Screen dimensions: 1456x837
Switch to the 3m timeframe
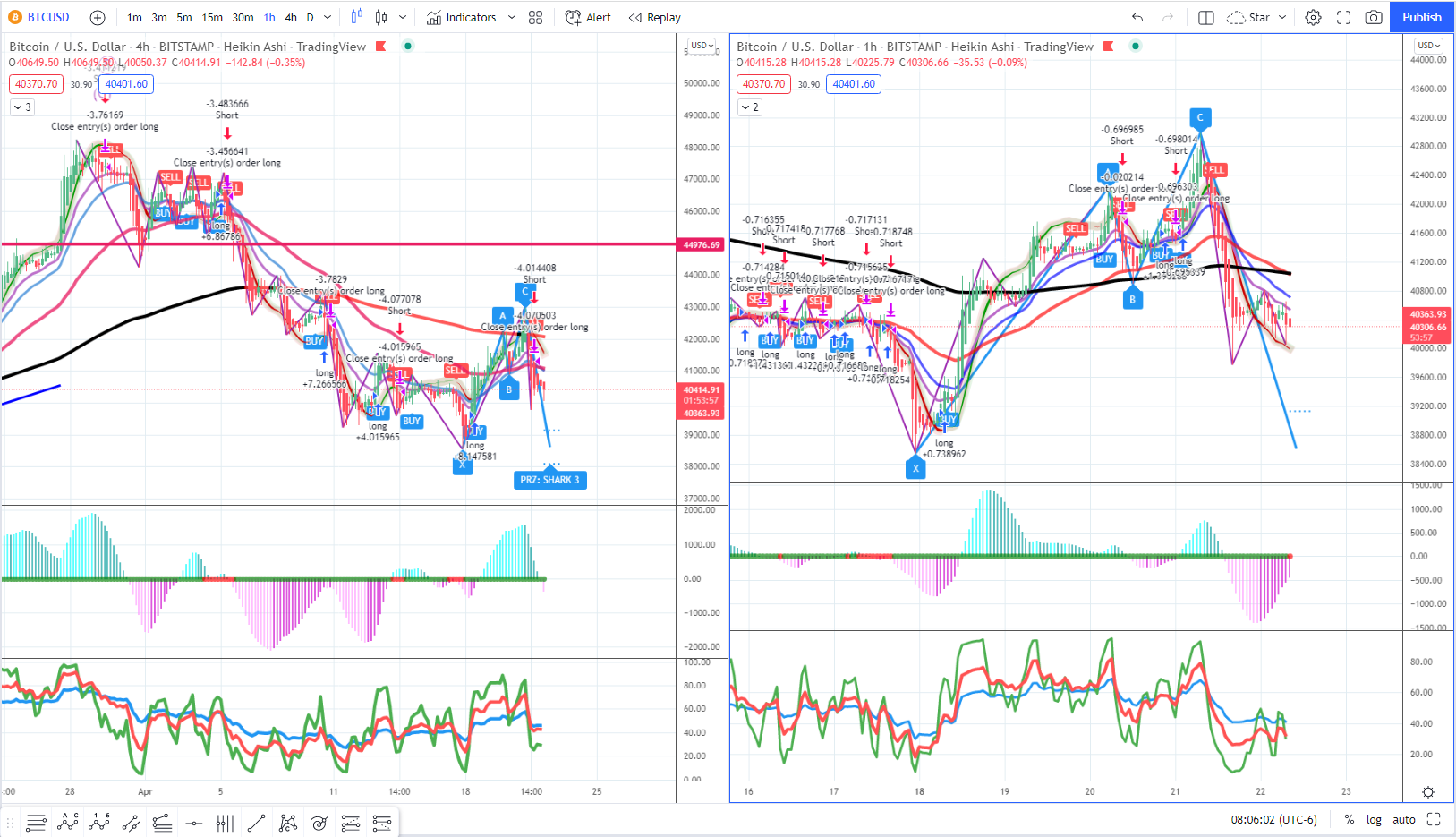point(159,17)
